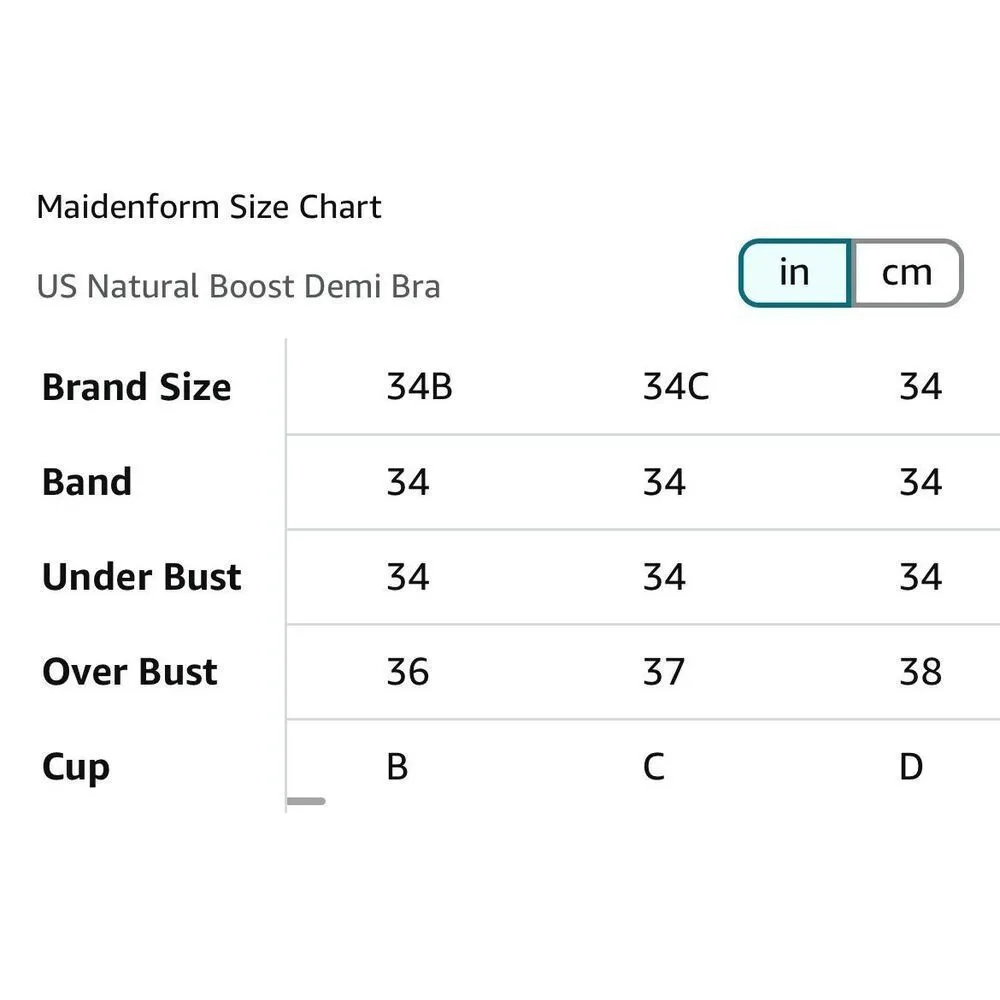
Task: Click the Cup row header
Action: pyautogui.click(x=75, y=767)
